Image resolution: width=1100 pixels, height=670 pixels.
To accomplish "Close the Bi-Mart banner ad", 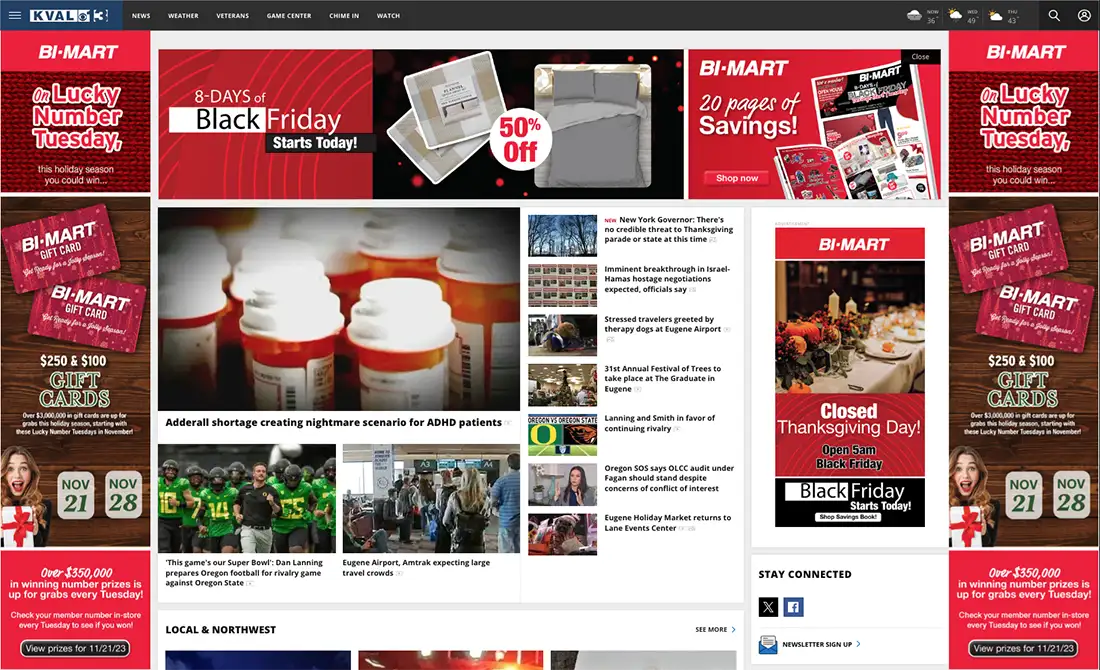I will 920,57.
